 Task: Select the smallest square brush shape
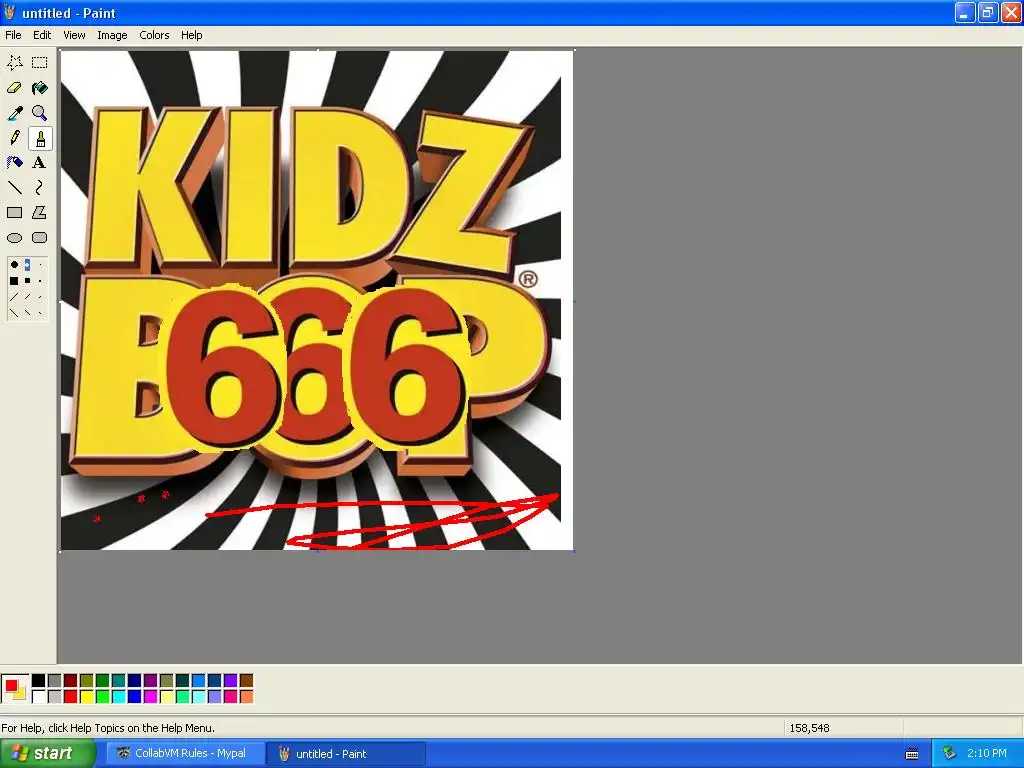[40, 281]
